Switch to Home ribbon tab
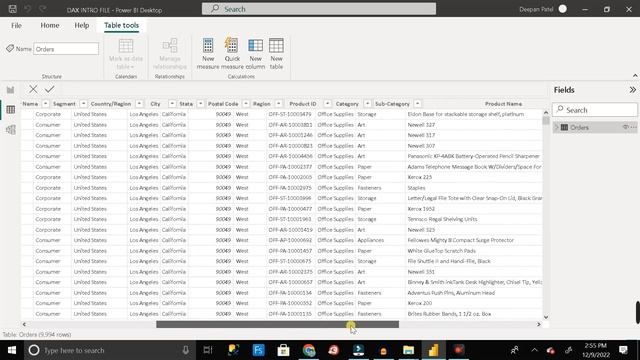This screenshot has width=640, height=360. (50, 25)
